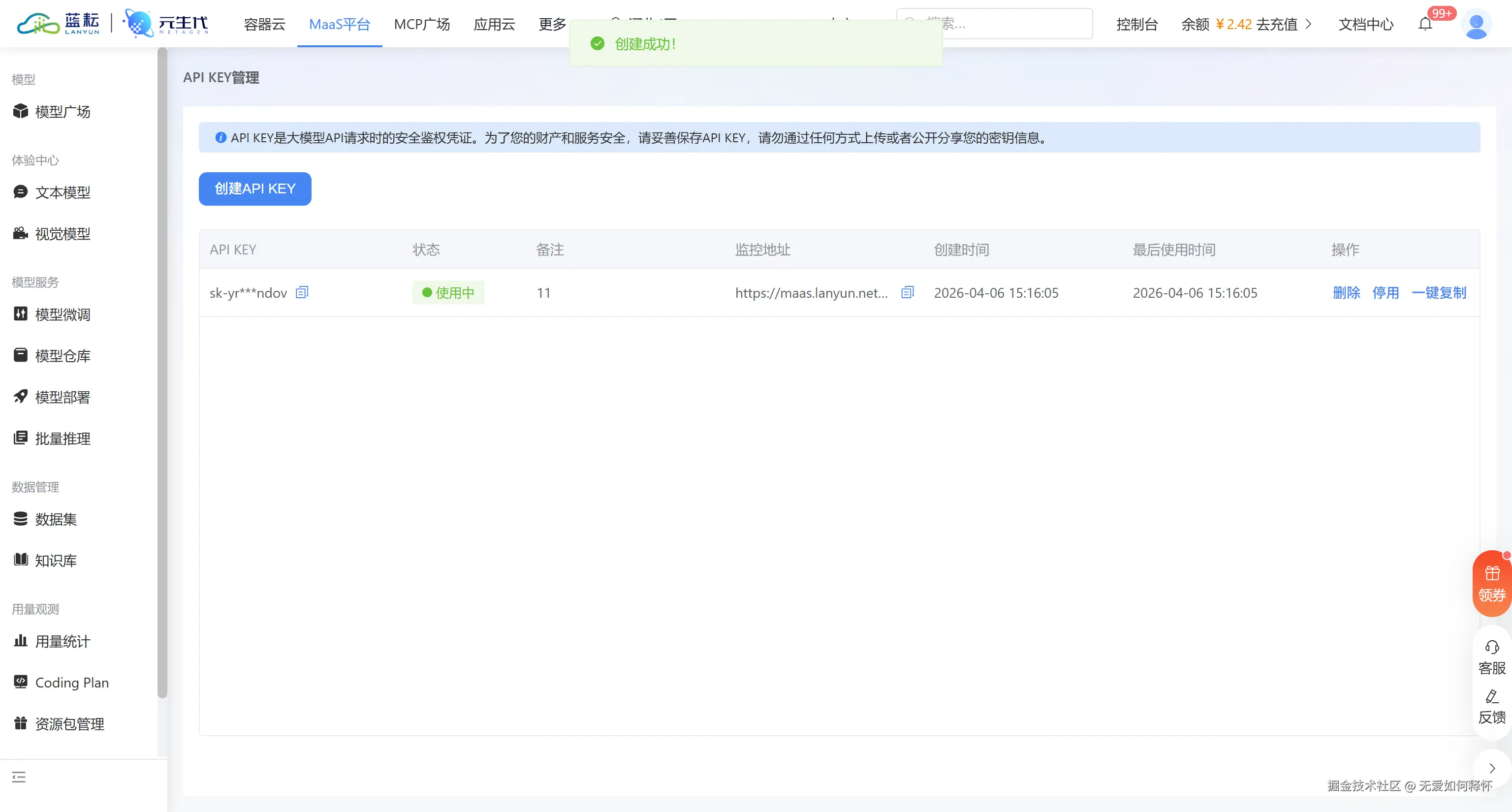Click the 创建API KEY button
Screen dimensions: 1512x812
[x=255, y=188]
